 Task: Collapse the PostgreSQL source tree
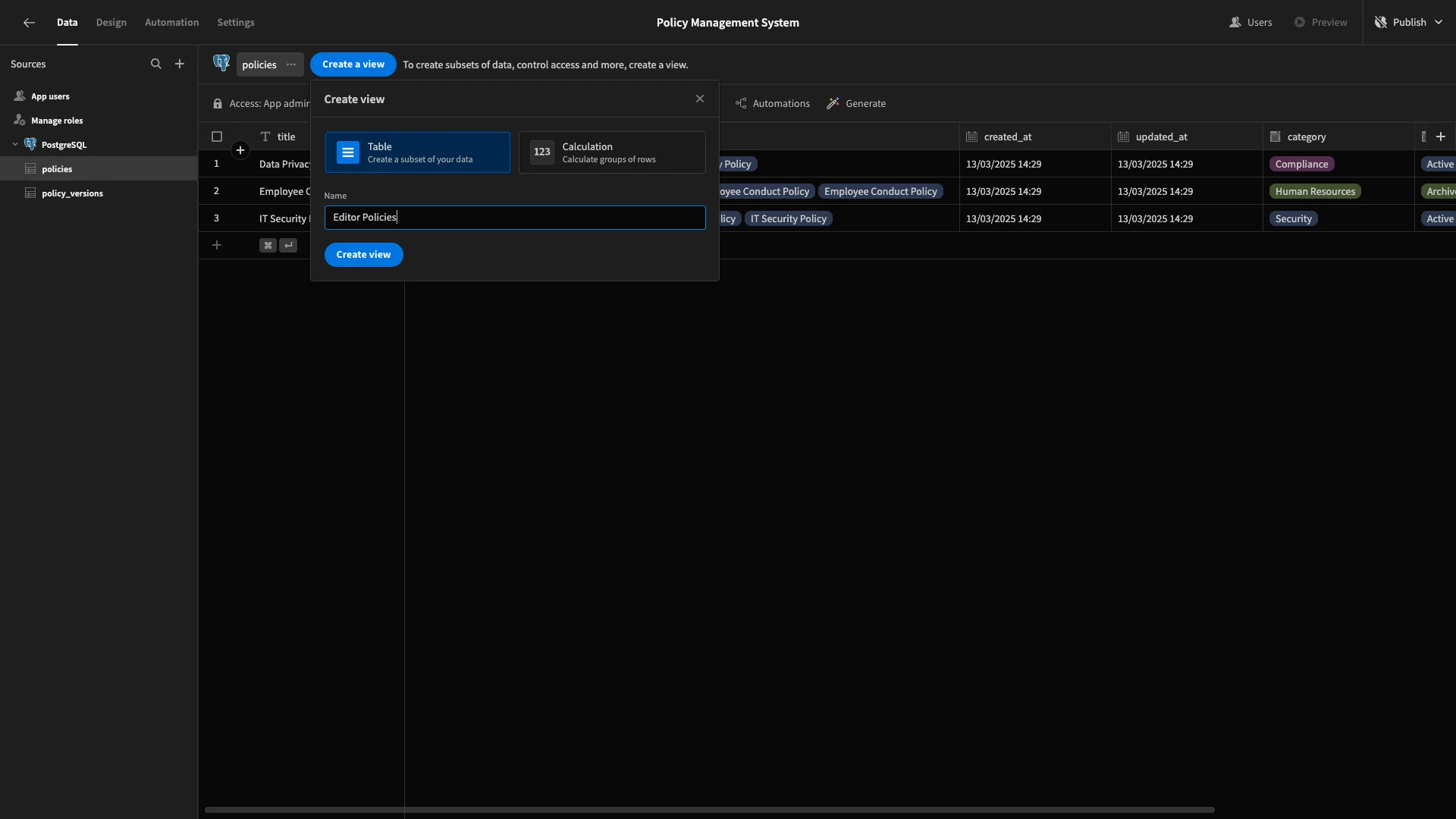click(15, 145)
